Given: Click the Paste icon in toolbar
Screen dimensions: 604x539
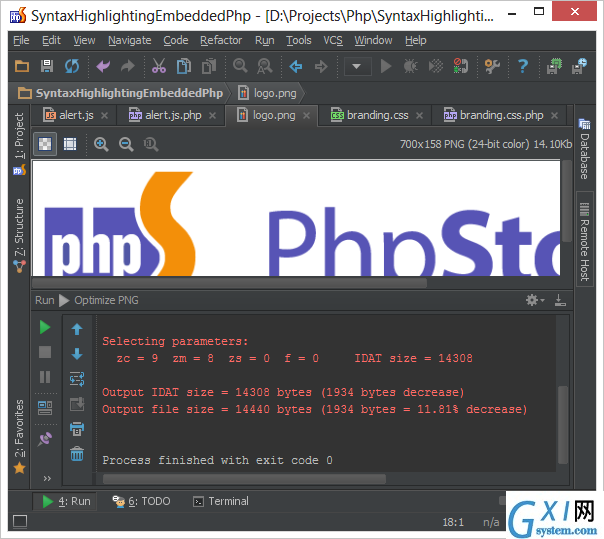Looking at the screenshot, I should pos(209,66).
